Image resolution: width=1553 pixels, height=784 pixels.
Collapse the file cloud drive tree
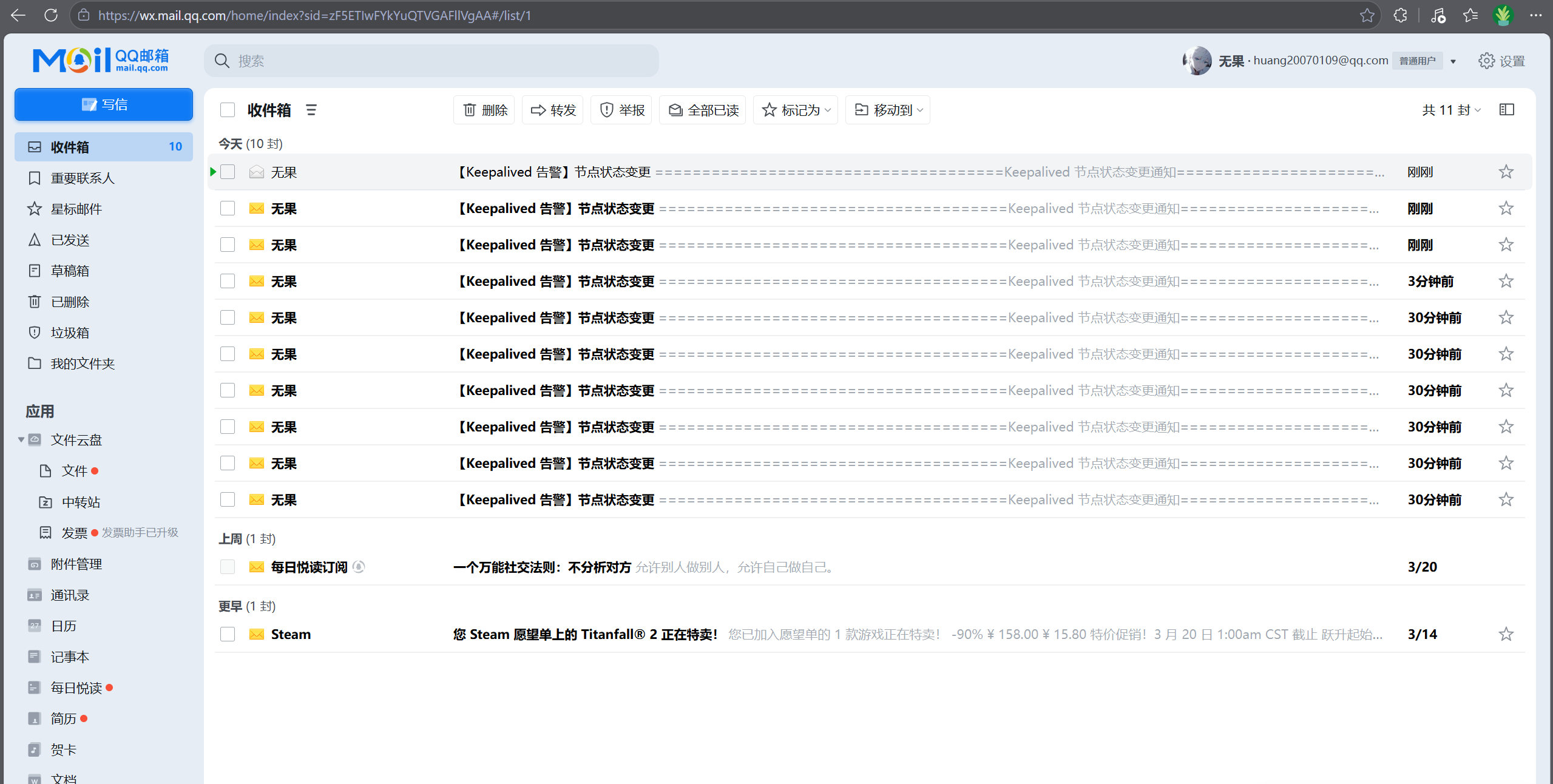21,439
